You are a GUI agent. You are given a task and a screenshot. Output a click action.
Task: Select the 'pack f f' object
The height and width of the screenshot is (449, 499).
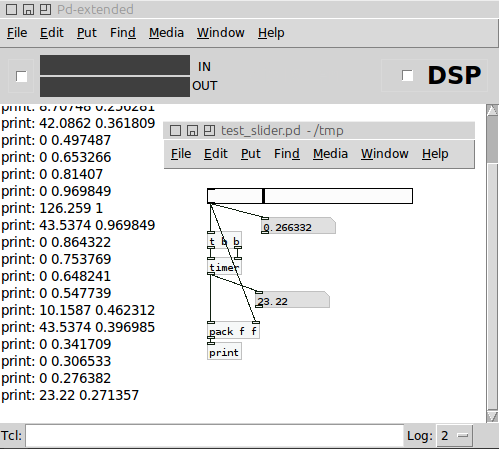[233, 331]
